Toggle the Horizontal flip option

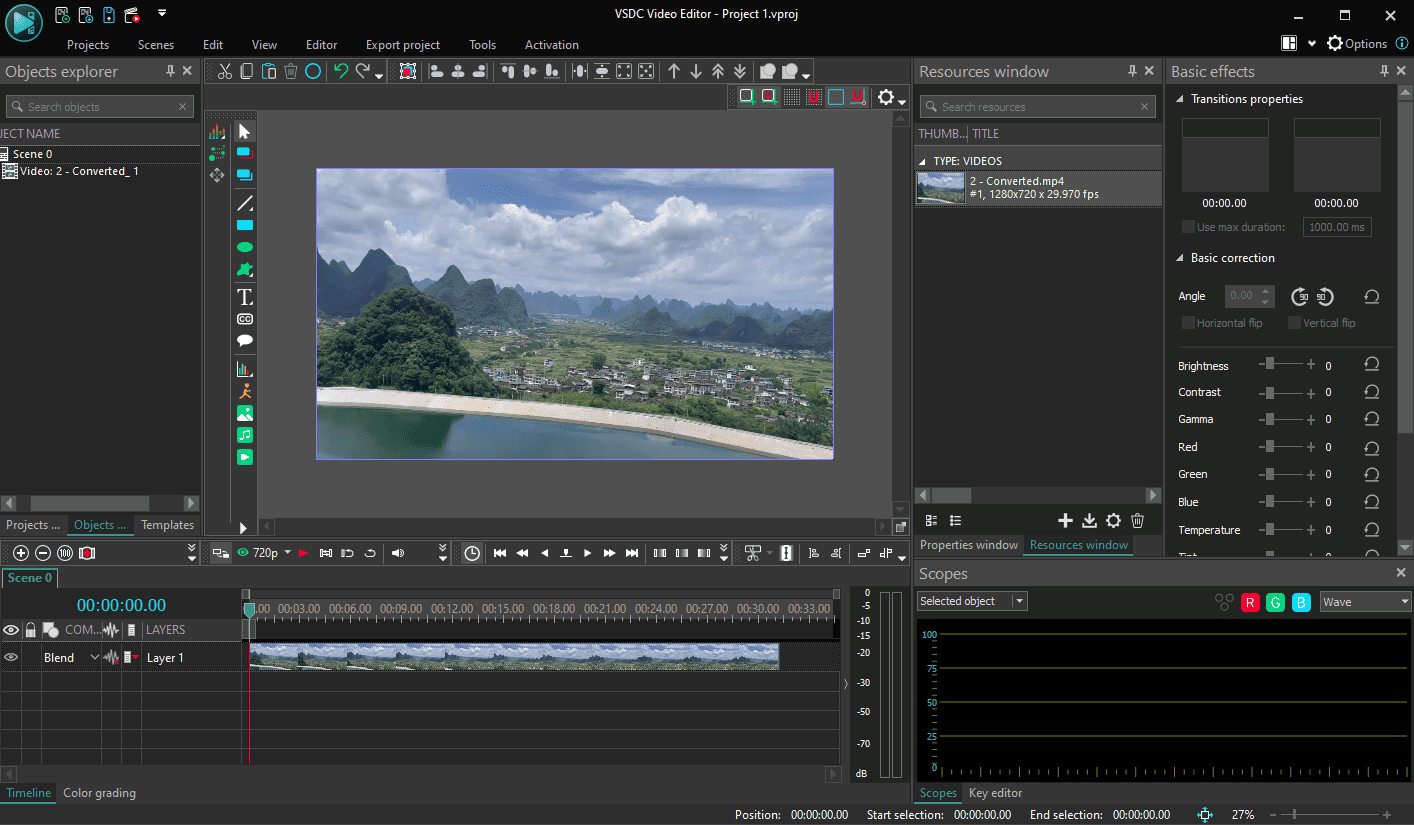pos(1188,322)
